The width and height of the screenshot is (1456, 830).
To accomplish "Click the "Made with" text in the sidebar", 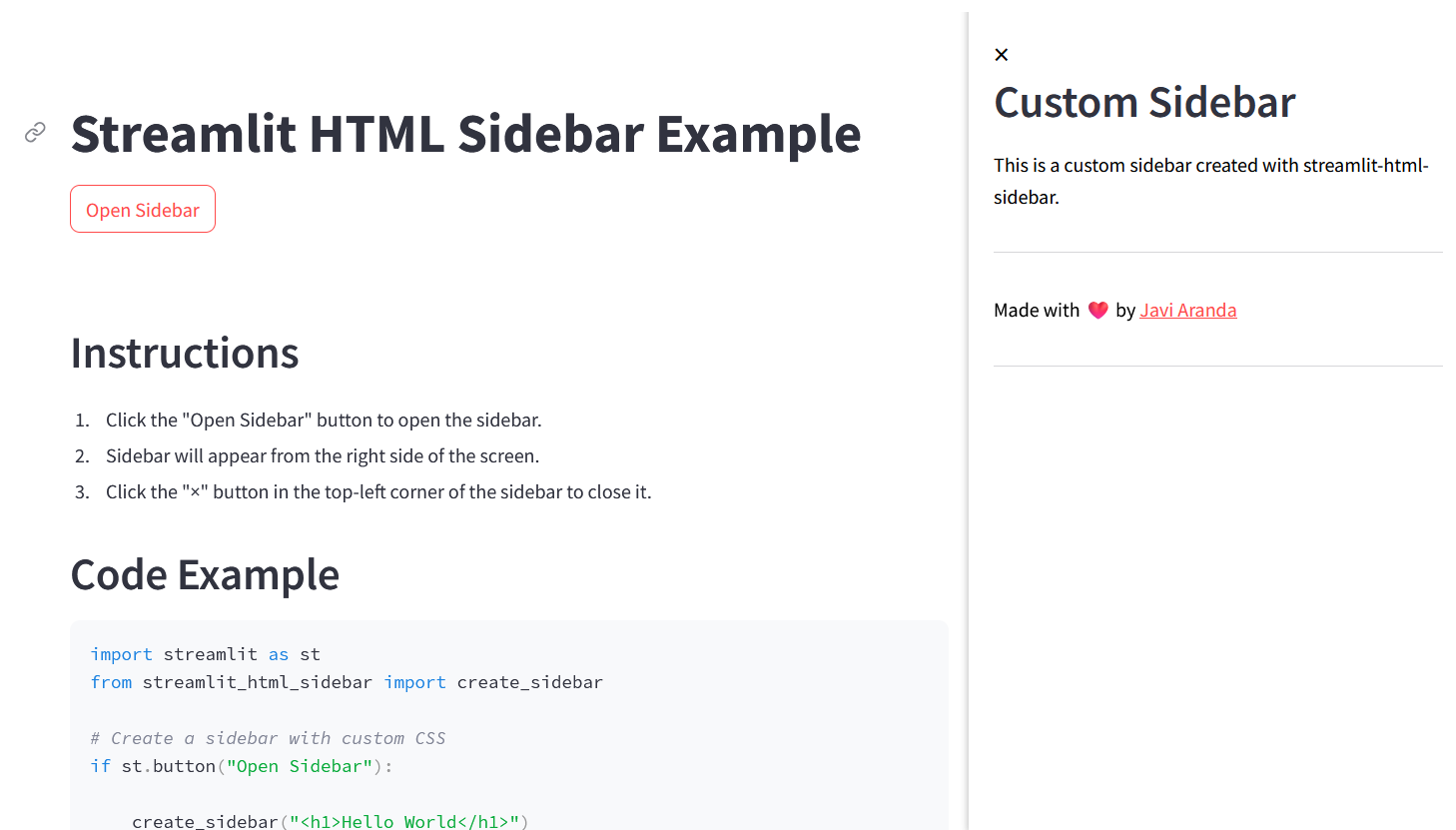I will [1037, 310].
